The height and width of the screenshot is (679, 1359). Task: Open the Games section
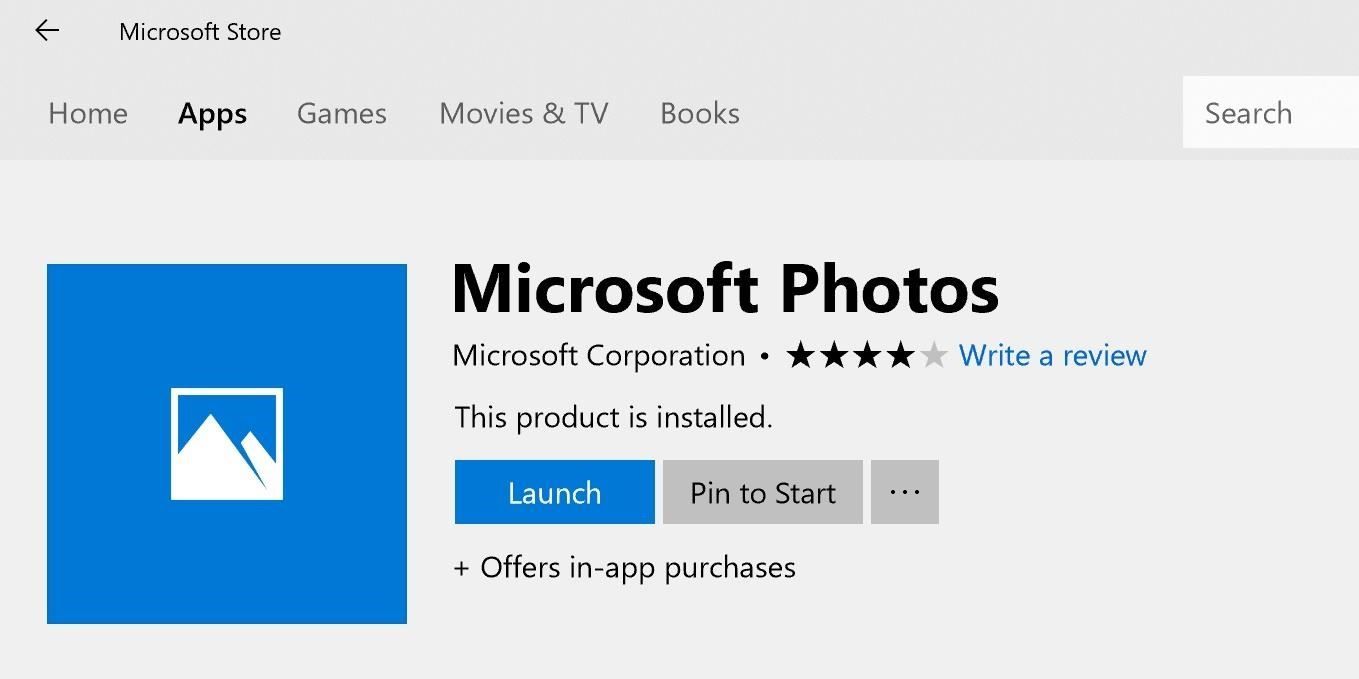(x=341, y=113)
